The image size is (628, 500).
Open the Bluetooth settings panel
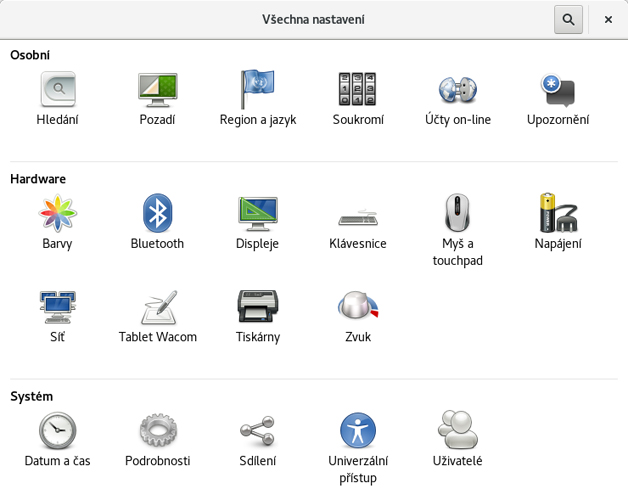(x=157, y=222)
